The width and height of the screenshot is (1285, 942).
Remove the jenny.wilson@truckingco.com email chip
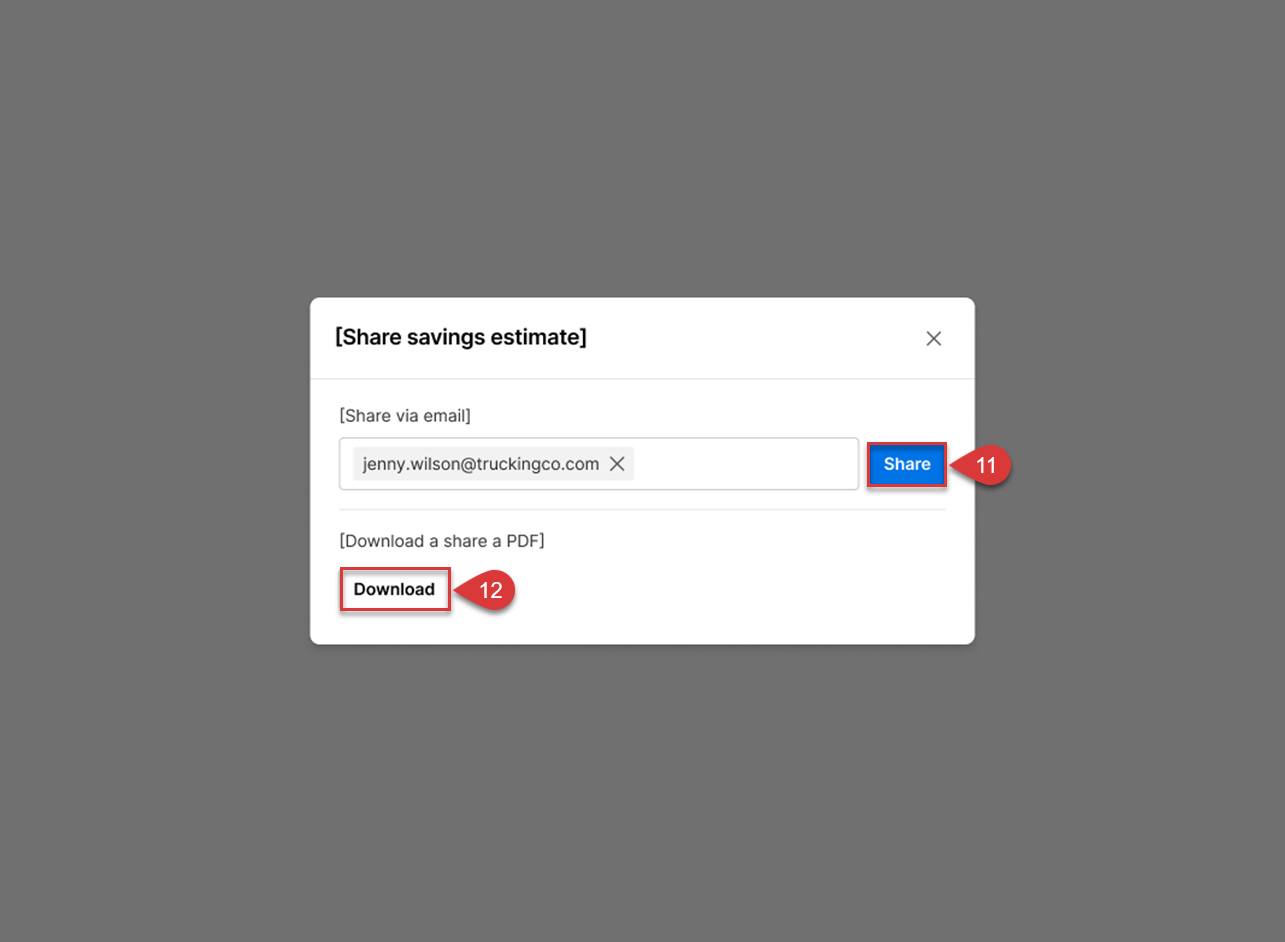coord(617,464)
